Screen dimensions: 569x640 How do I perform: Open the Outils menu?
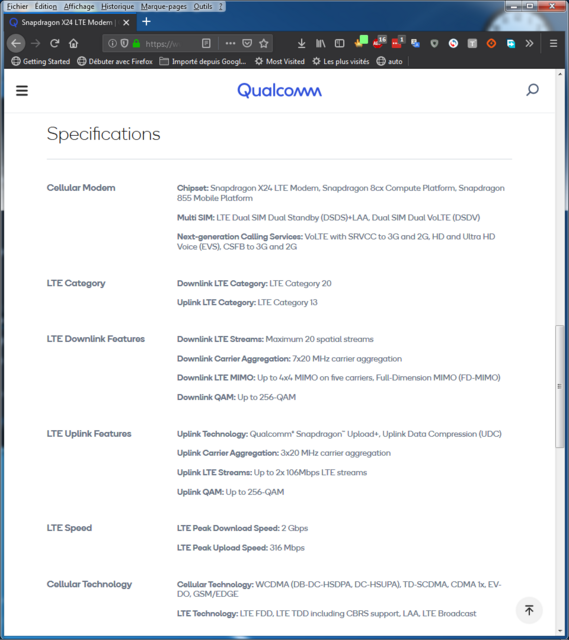click(203, 7)
